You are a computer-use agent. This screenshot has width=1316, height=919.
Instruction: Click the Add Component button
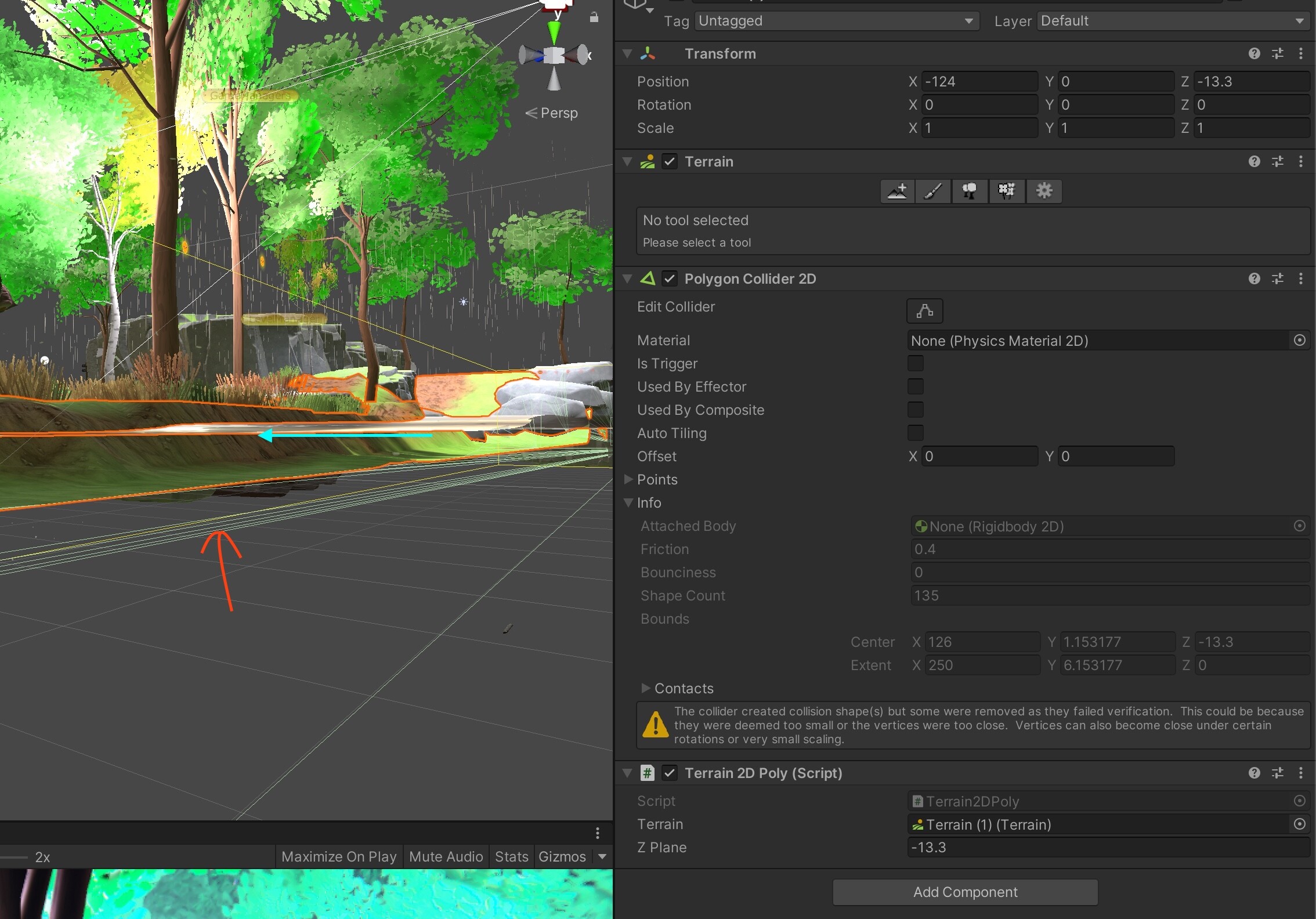[x=964, y=892]
